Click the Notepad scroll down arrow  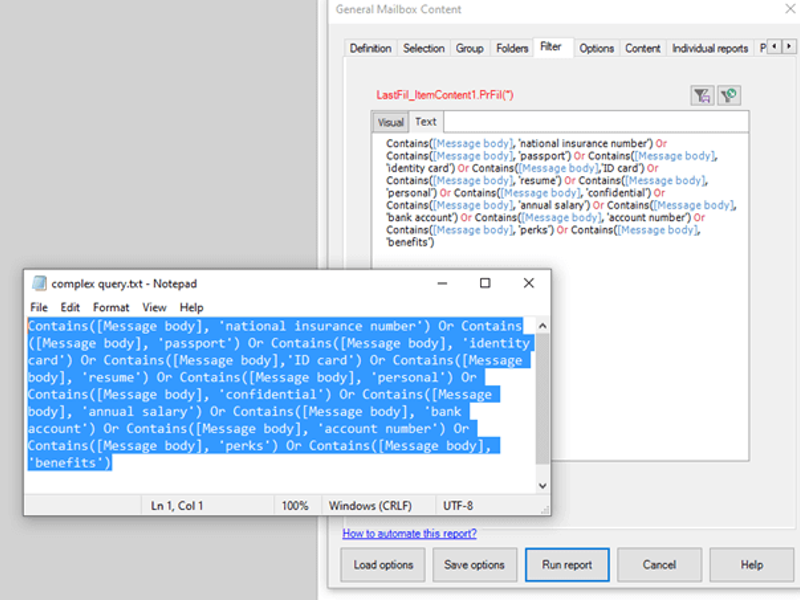543,485
